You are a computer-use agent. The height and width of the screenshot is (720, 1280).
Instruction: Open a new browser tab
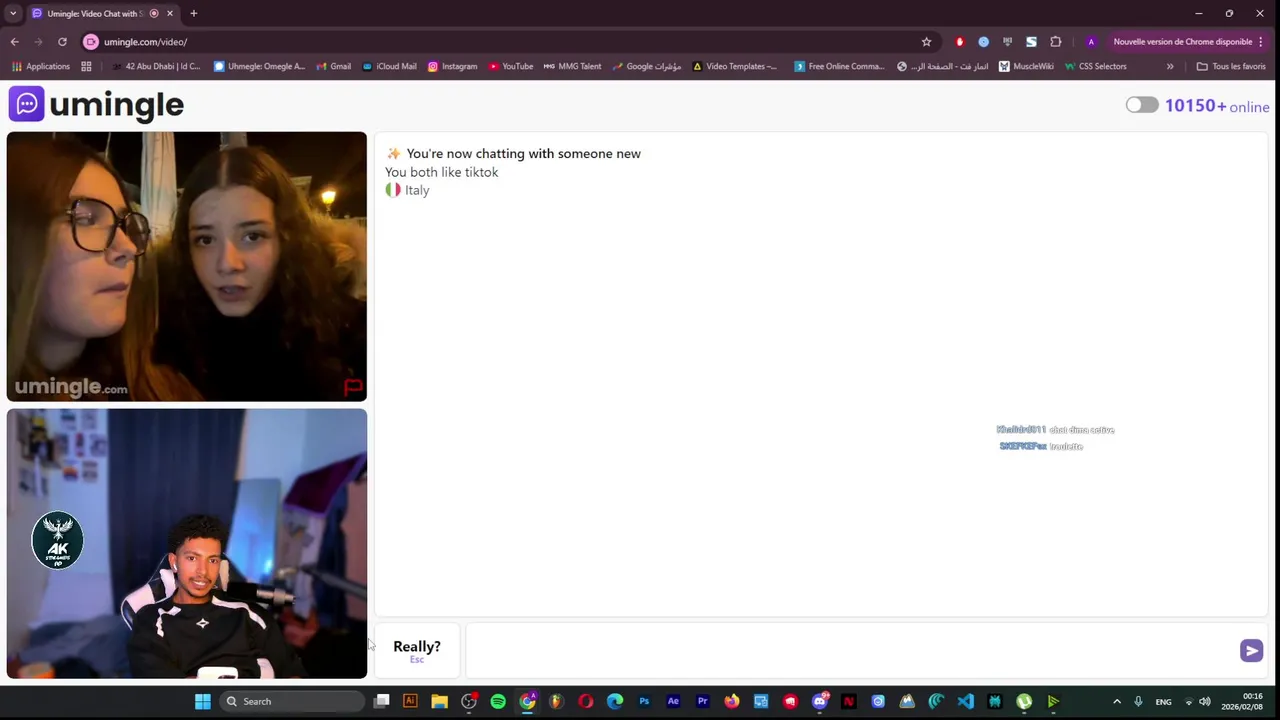click(x=193, y=13)
